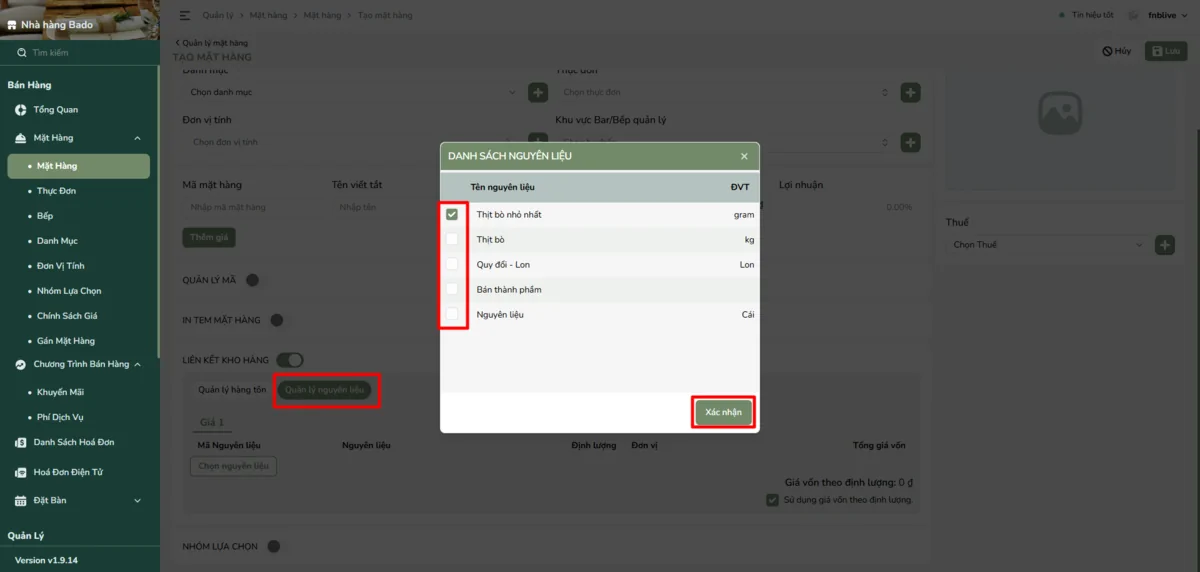Switch to the Quản lý hàng tồn tab
1200x572 pixels.
(x=232, y=390)
